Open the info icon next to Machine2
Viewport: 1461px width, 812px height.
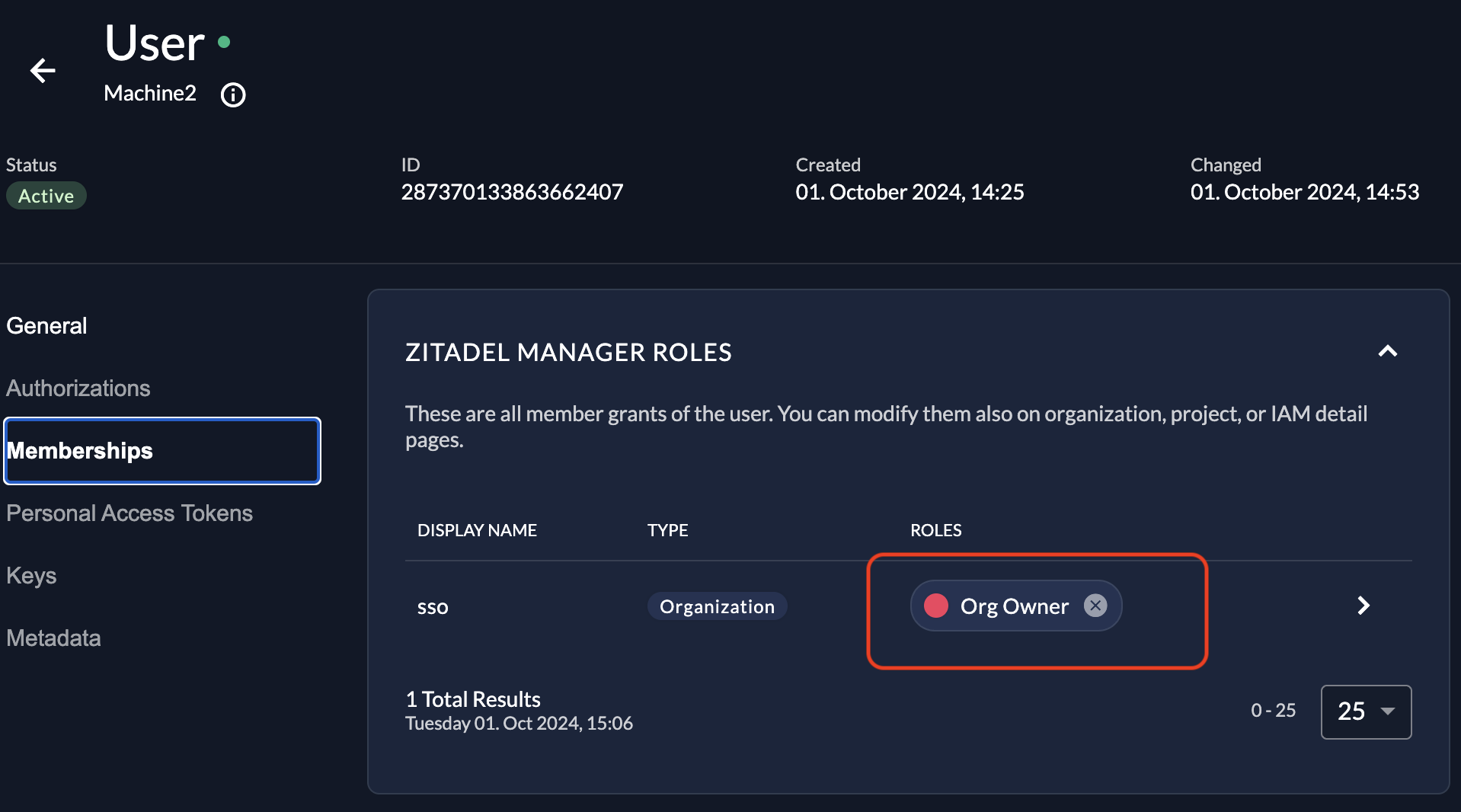point(233,95)
